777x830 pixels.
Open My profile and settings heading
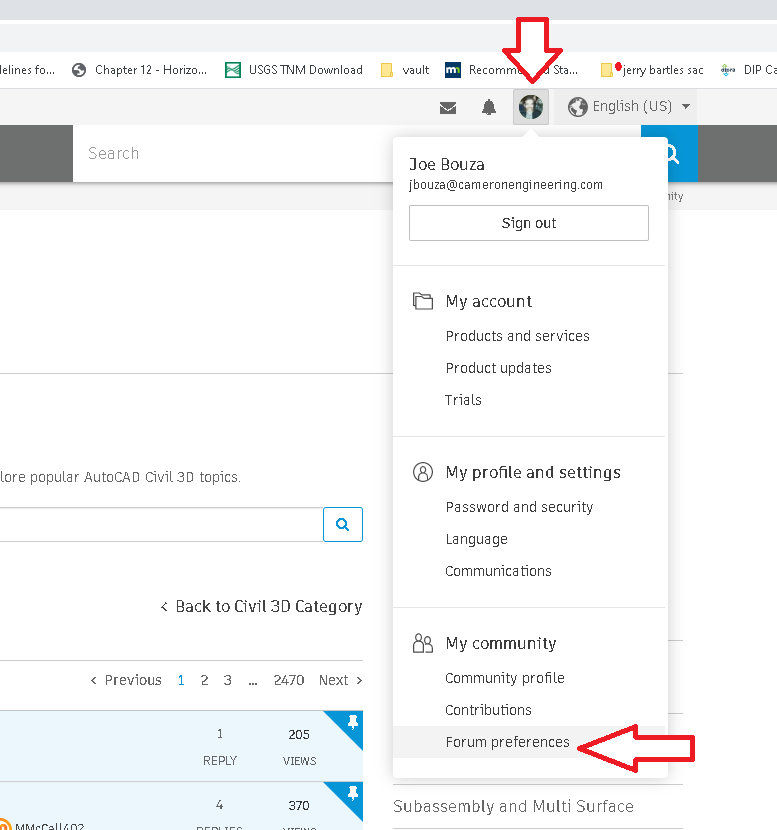[x=533, y=472]
